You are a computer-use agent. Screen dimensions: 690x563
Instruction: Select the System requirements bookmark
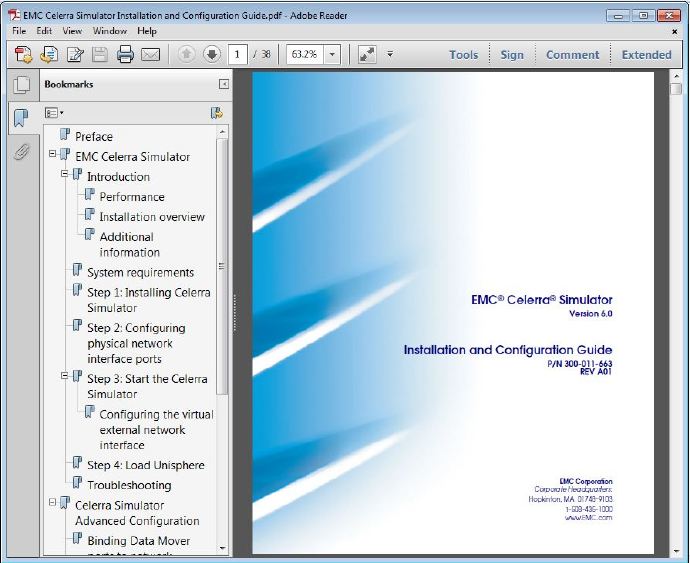[x=140, y=272]
